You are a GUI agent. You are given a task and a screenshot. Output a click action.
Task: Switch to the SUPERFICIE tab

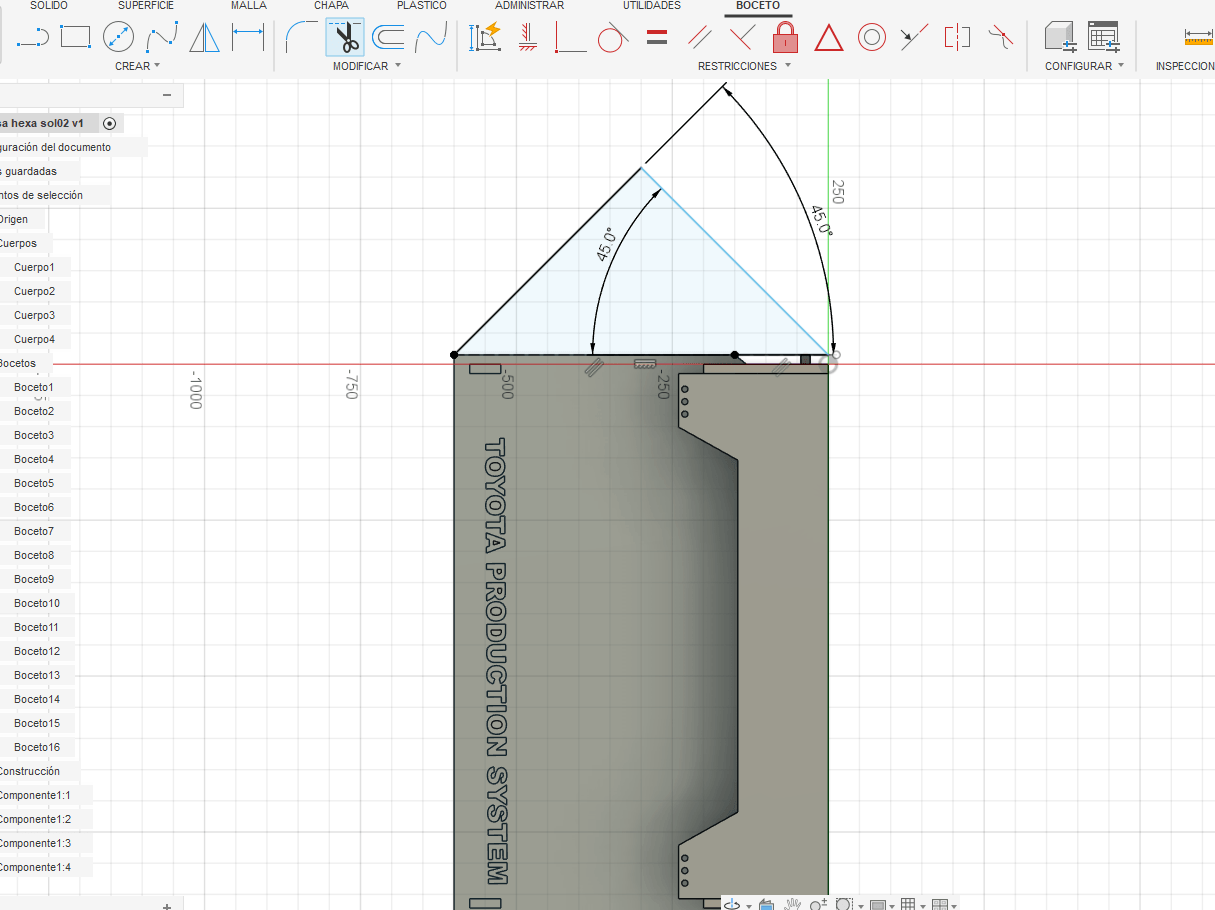146,6
